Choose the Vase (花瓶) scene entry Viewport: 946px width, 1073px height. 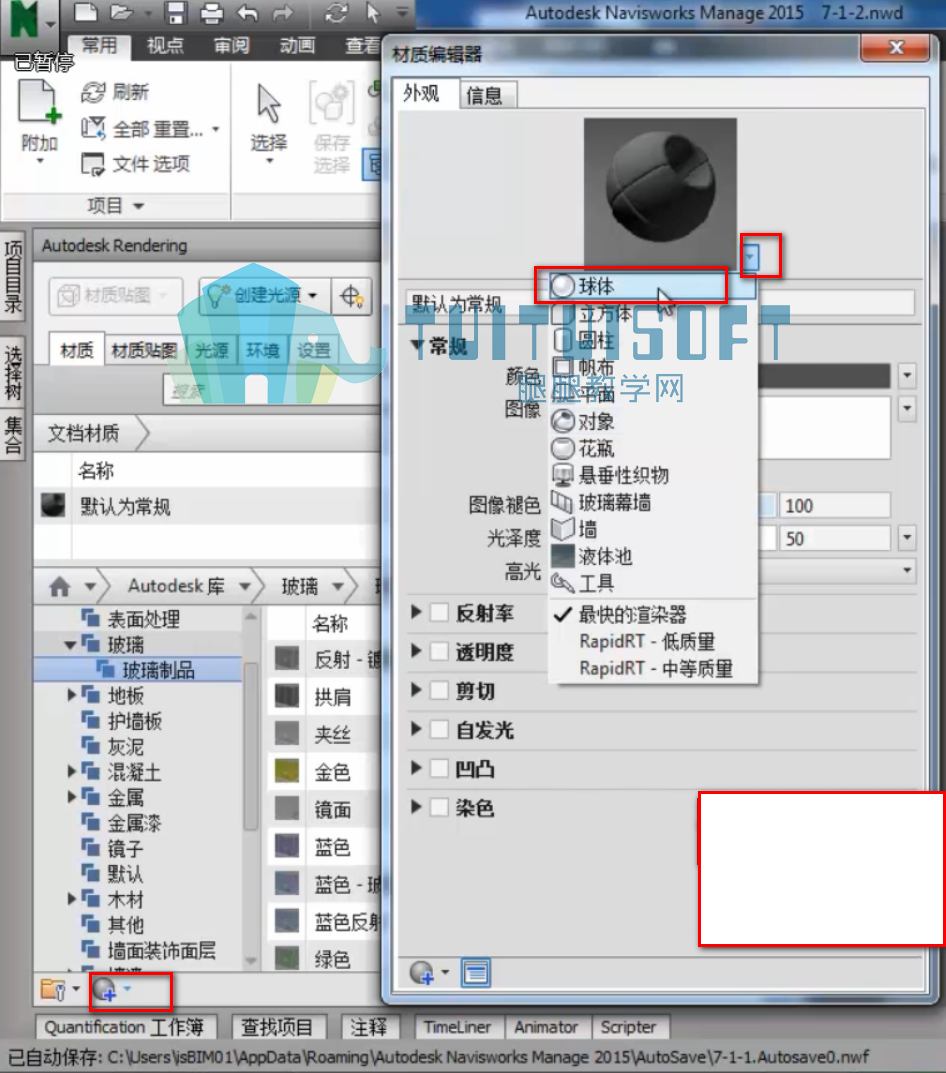coord(654,448)
